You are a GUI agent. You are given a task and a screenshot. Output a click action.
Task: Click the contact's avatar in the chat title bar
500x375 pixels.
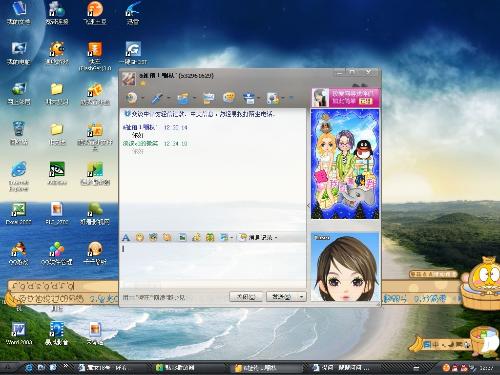[128, 79]
